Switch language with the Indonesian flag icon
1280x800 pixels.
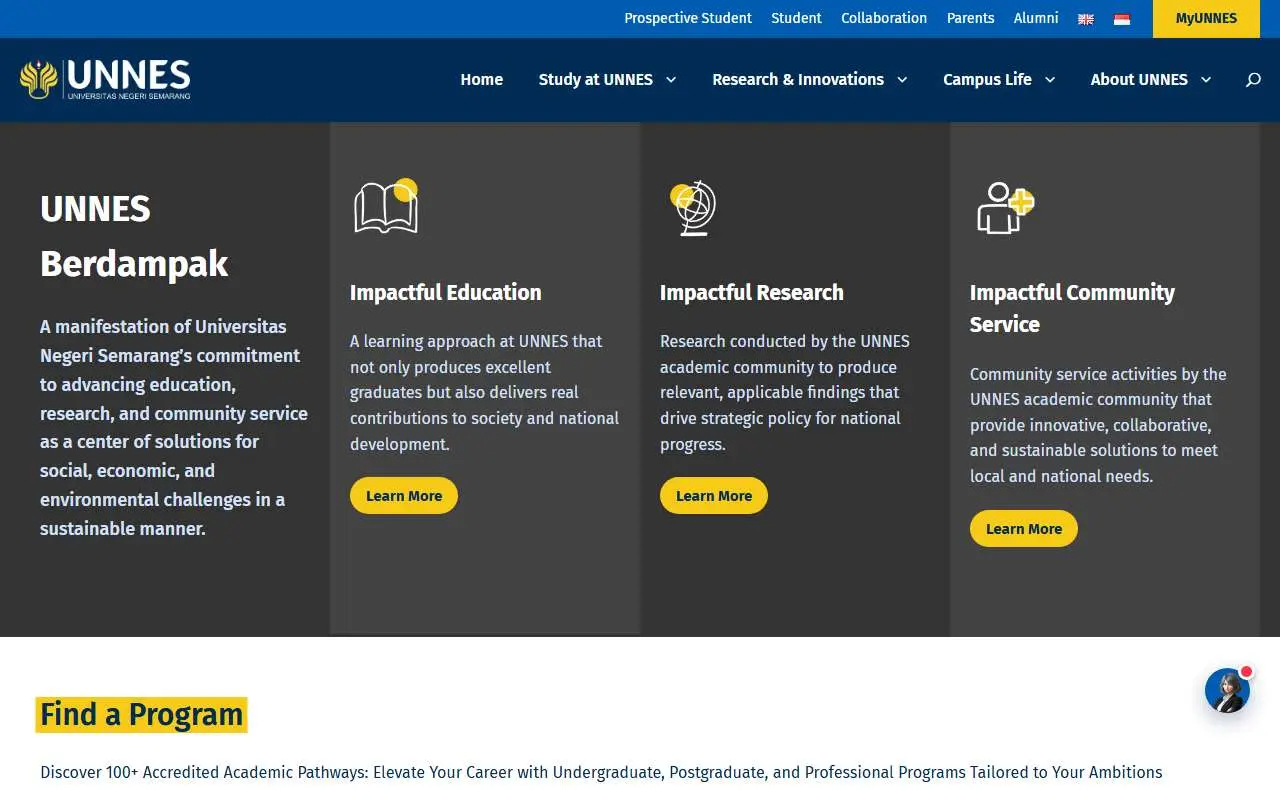pos(1122,19)
